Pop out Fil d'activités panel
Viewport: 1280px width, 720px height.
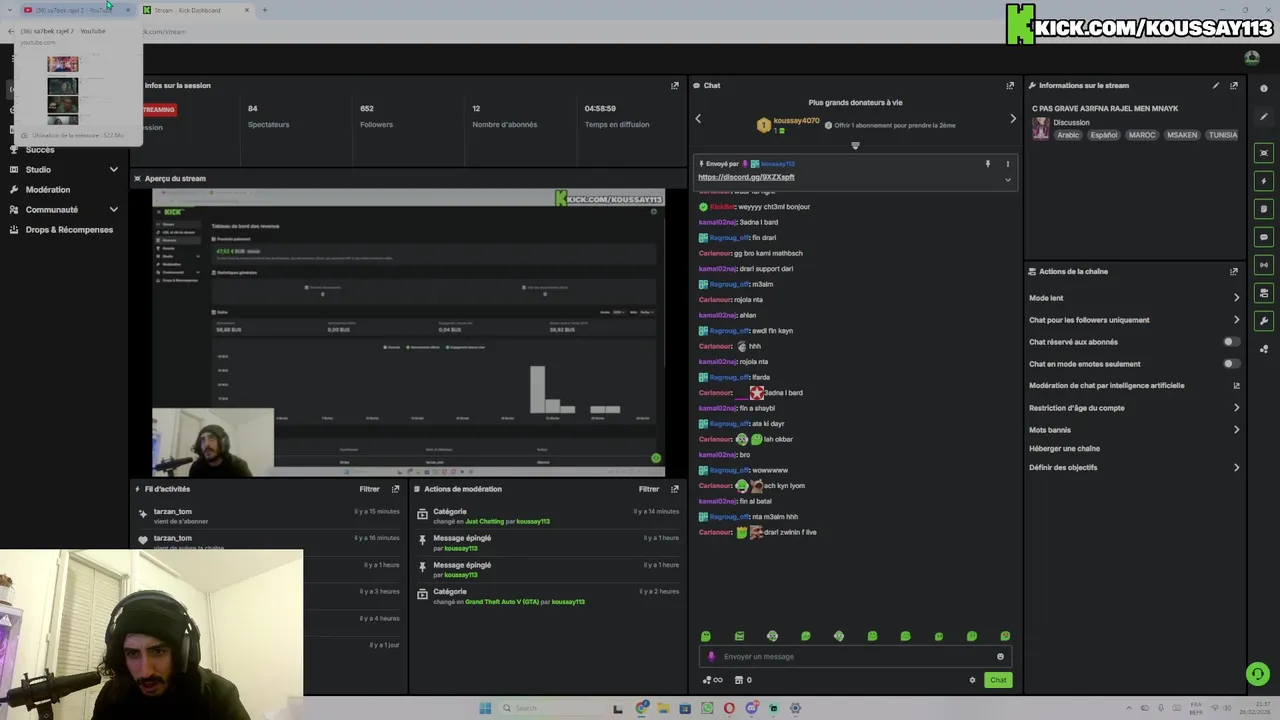coord(396,489)
